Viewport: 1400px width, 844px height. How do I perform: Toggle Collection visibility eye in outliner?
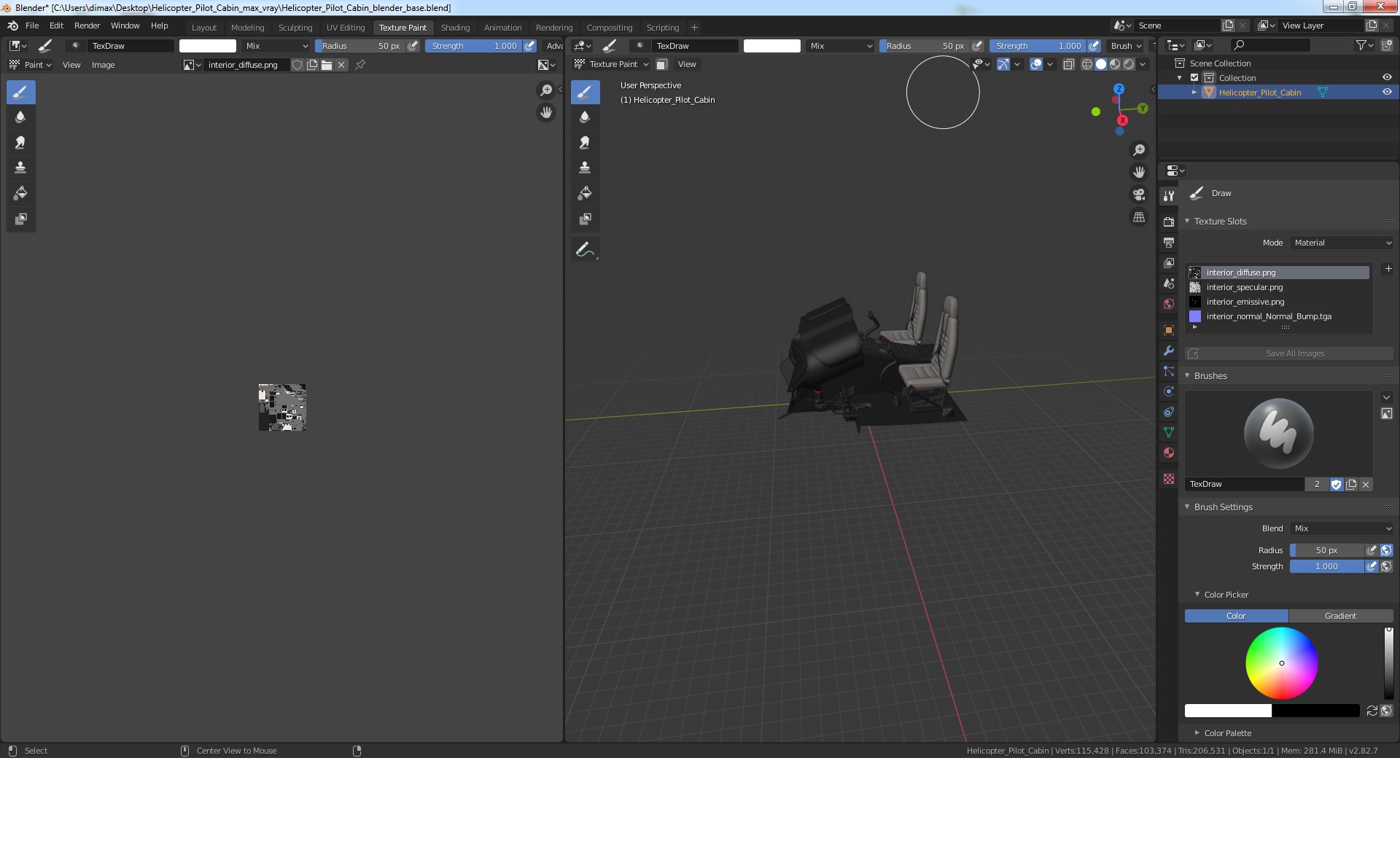pos(1387,77)
